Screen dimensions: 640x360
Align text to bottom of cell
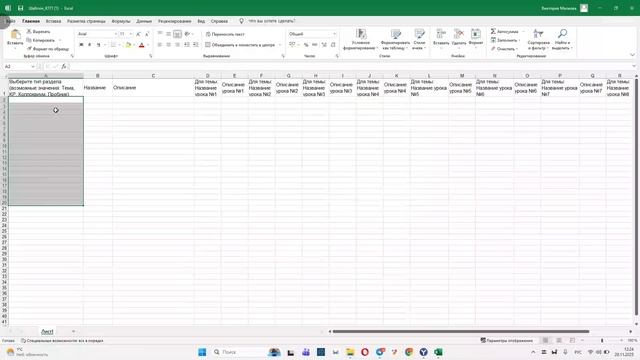click(x=177, y=34)
